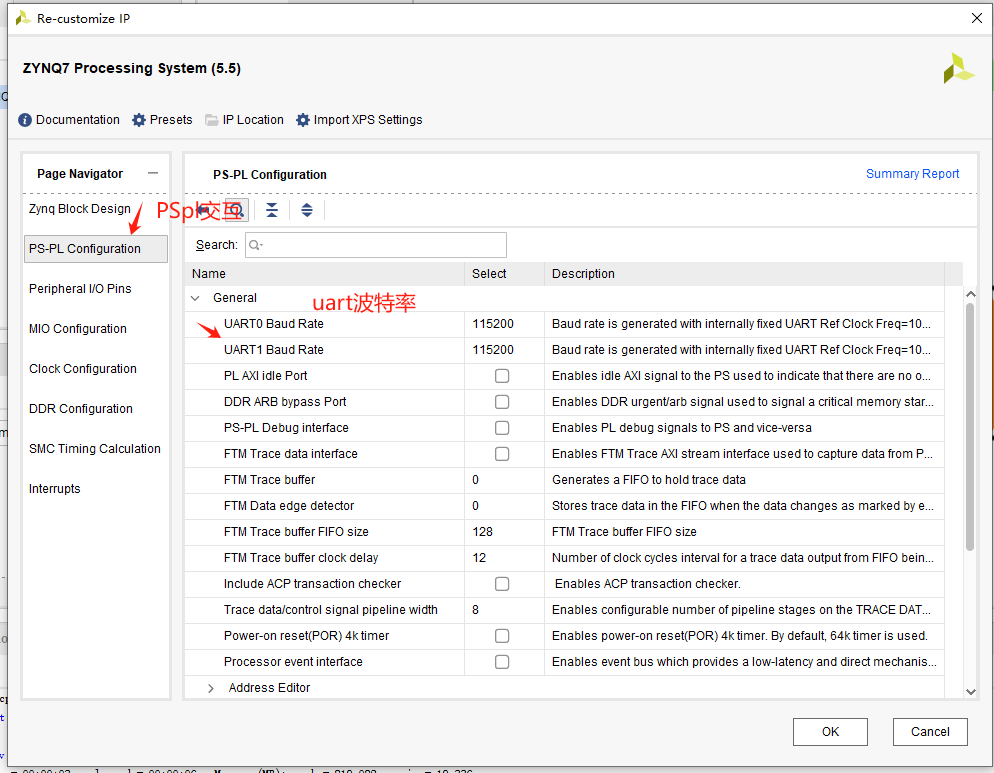This screenshot has height=773, width=994.
Task: Select the FTM Trace buffer value 0
Action: point(504,480)
